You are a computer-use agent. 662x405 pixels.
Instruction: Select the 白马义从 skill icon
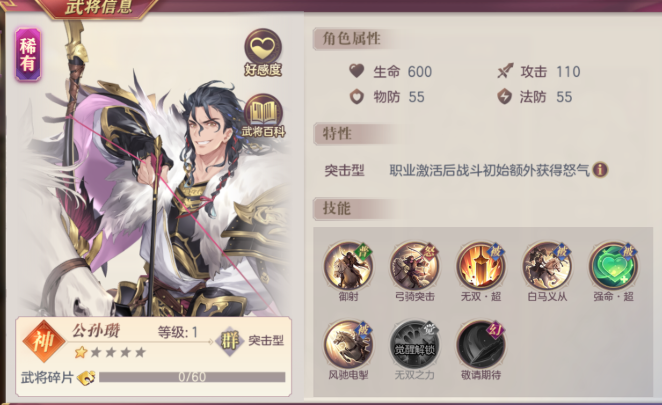(547, 266)
